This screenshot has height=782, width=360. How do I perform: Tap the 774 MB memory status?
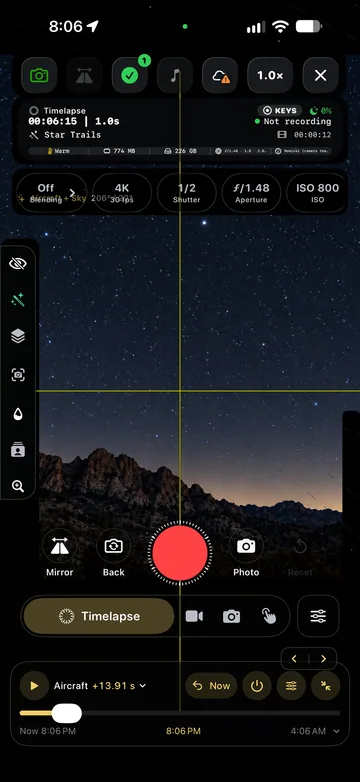point(120,151)
